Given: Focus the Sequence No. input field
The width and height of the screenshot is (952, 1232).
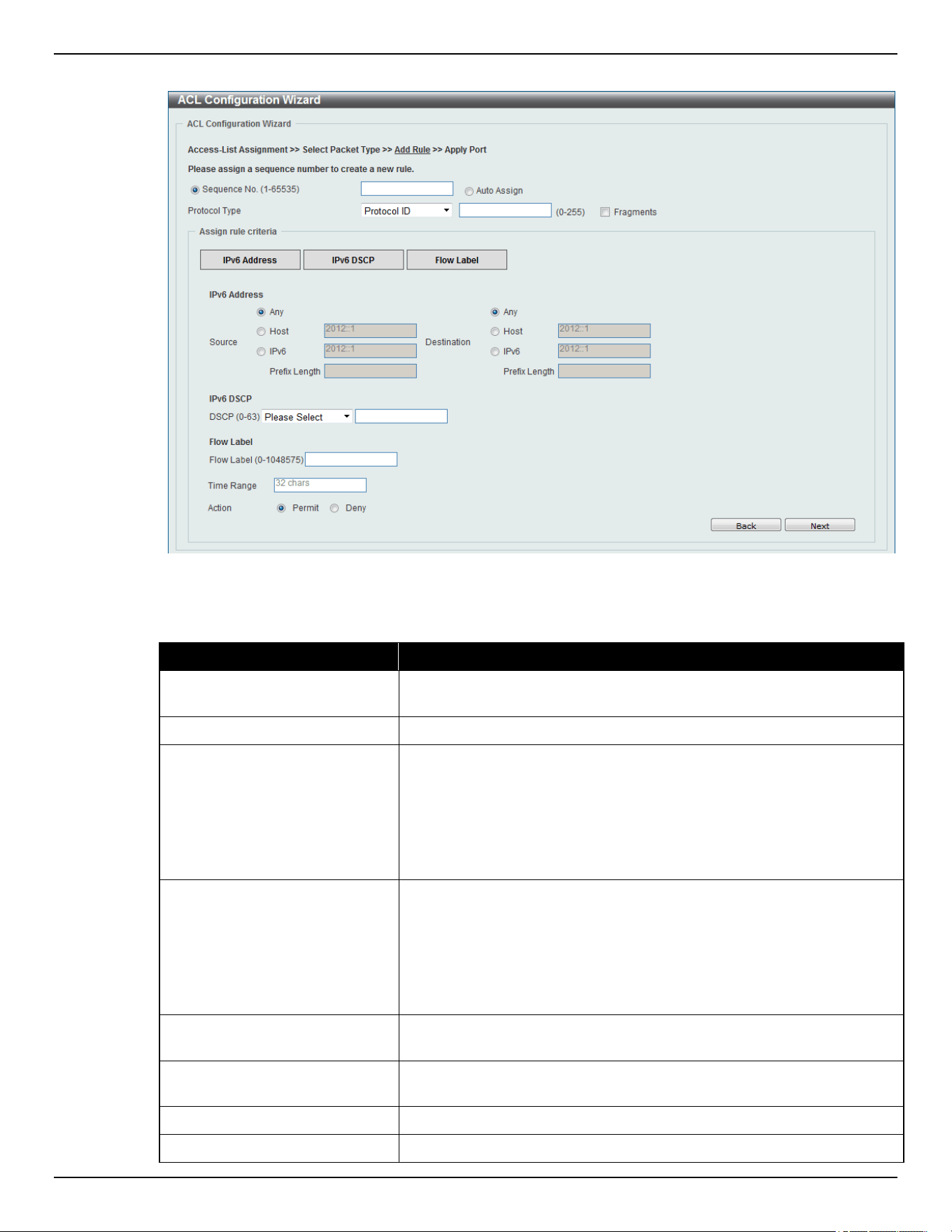Looking at the screenshot, I should (x=407, y=189).
